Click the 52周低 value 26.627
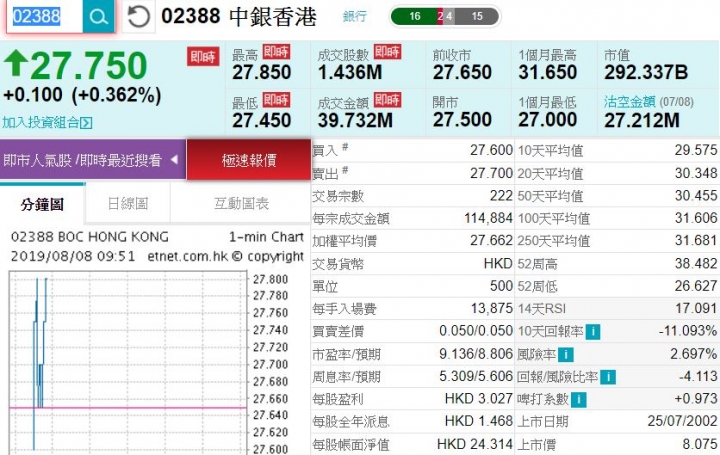720x455 pixels. (696, 286)
